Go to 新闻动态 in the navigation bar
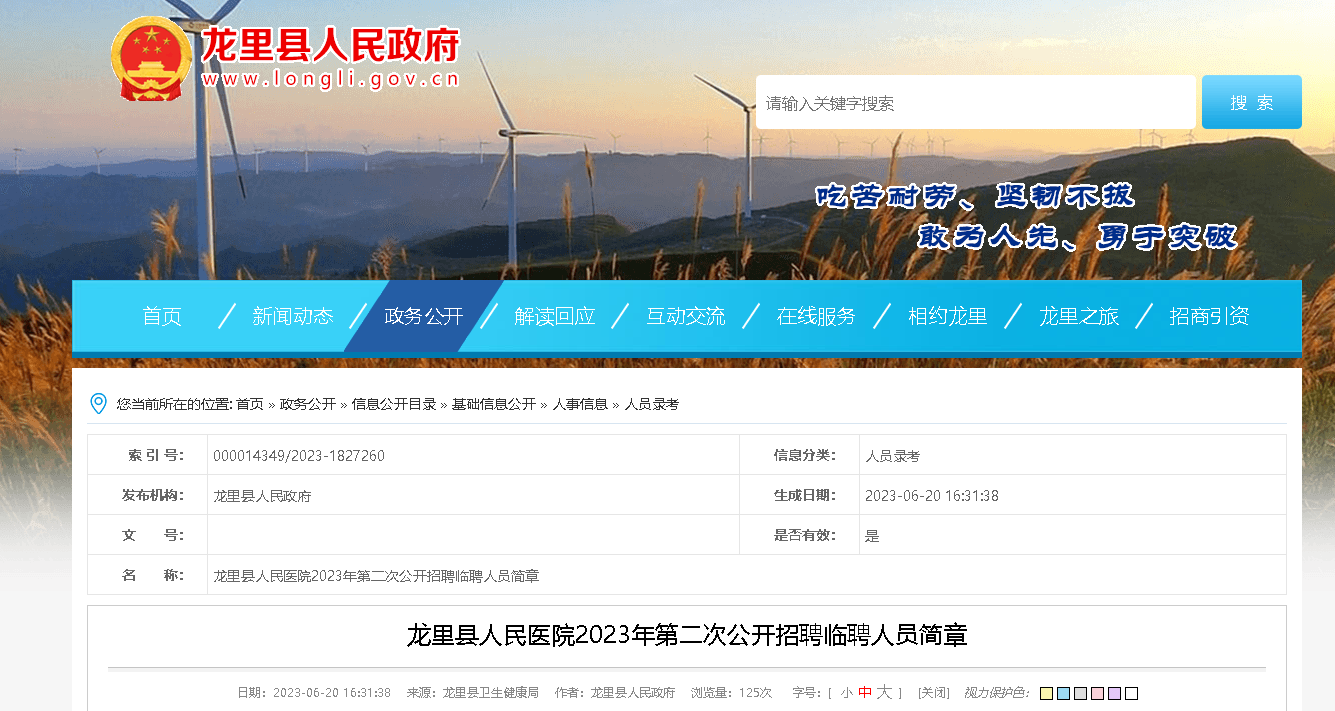 click(x=292, y=317)
